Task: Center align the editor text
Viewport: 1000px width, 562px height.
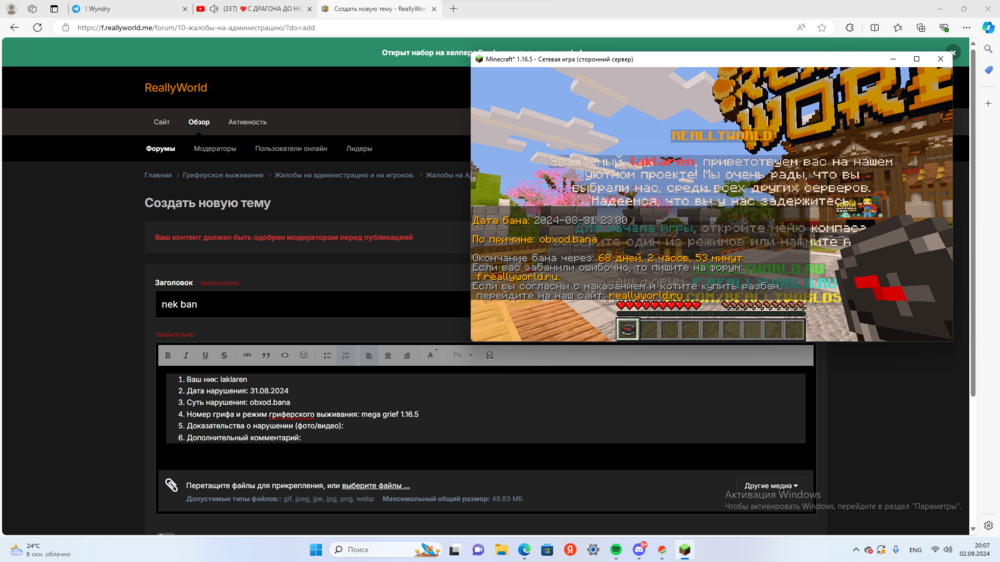Action: [x=388, y=355]
